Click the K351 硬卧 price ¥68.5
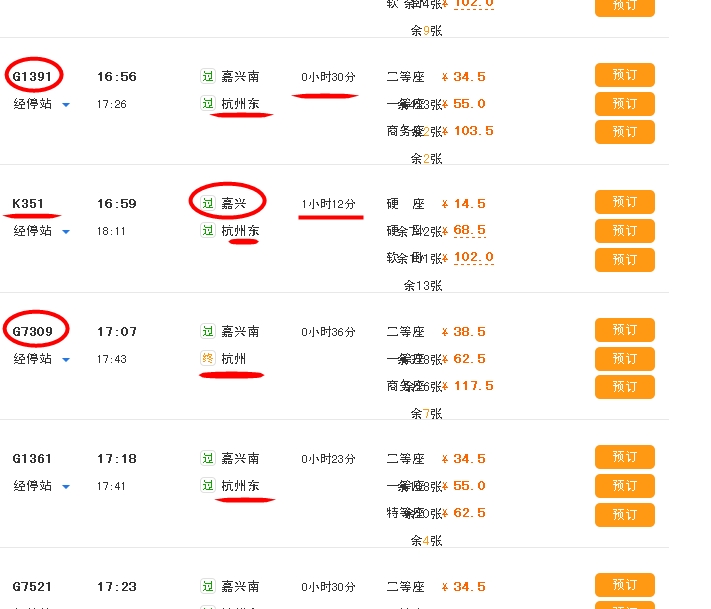This screenshot has width=711, height=609. (x=469, y=230)
